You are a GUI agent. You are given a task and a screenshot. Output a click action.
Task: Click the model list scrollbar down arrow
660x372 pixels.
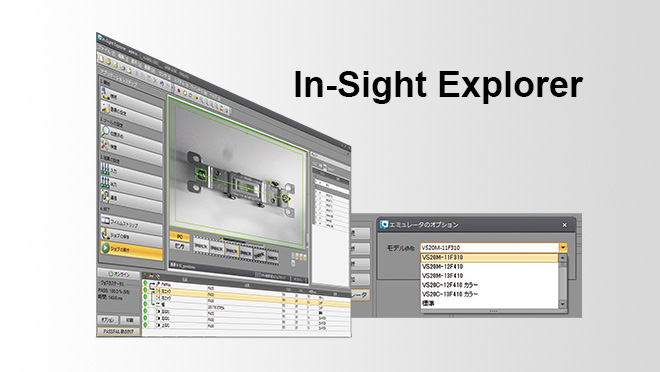tap(563, 304)
